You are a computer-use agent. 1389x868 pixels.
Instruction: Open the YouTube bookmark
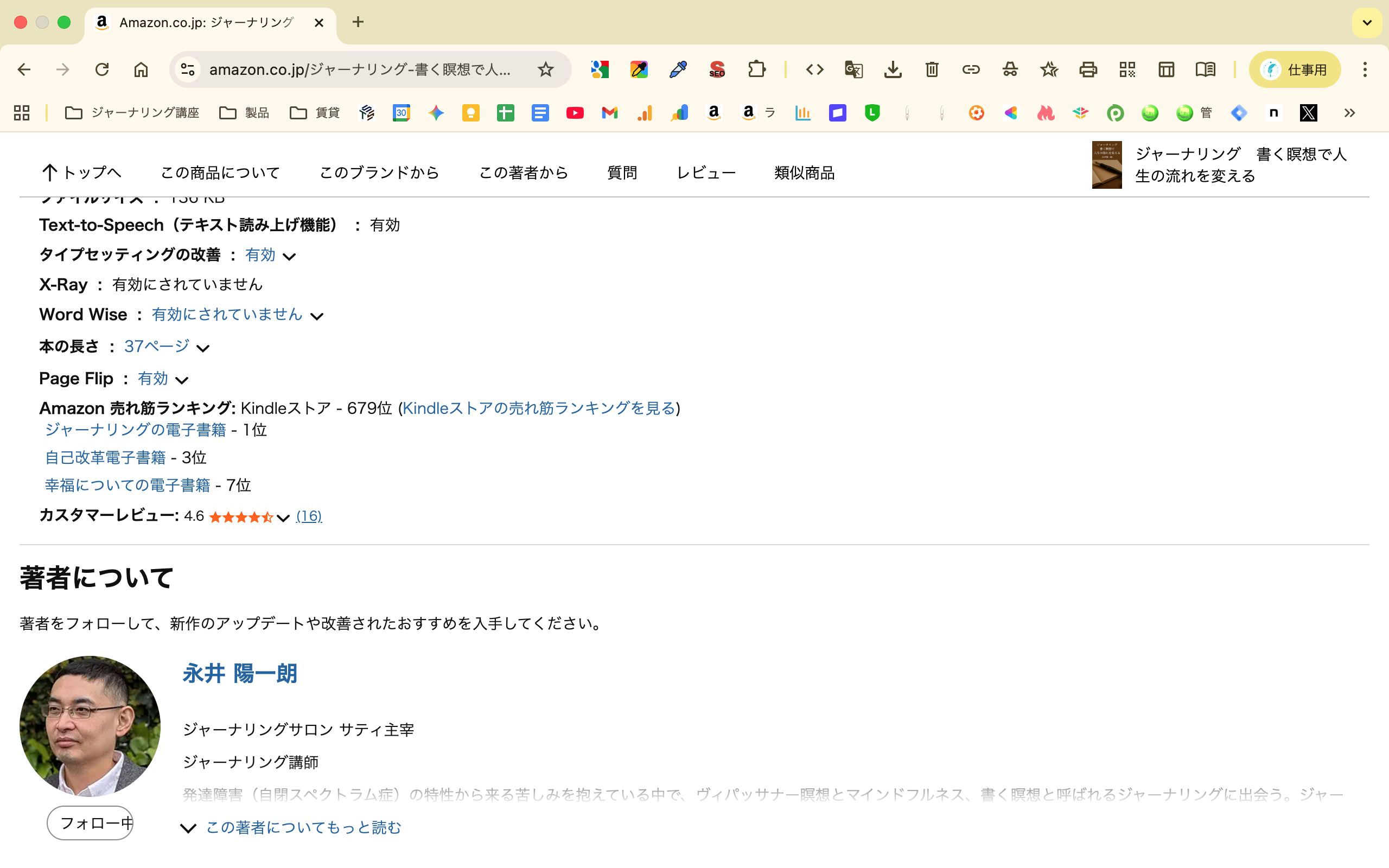pos(575,112)
